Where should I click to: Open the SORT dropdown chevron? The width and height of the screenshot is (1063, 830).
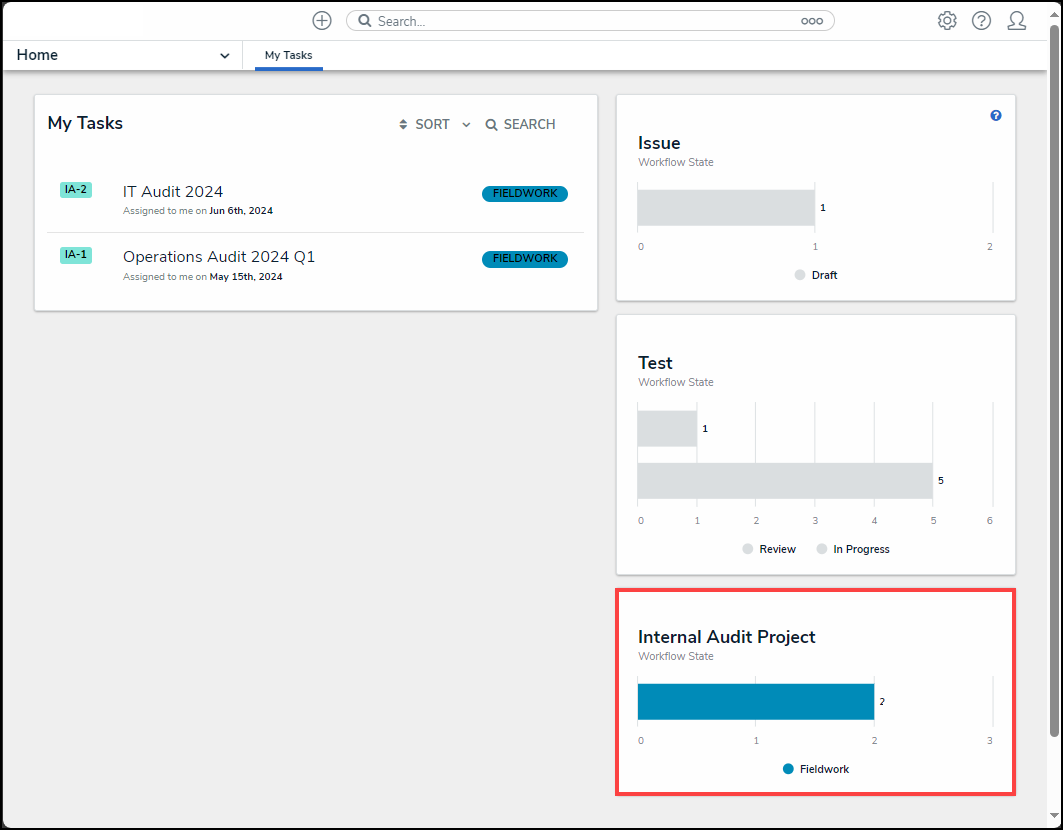[466, 125]
